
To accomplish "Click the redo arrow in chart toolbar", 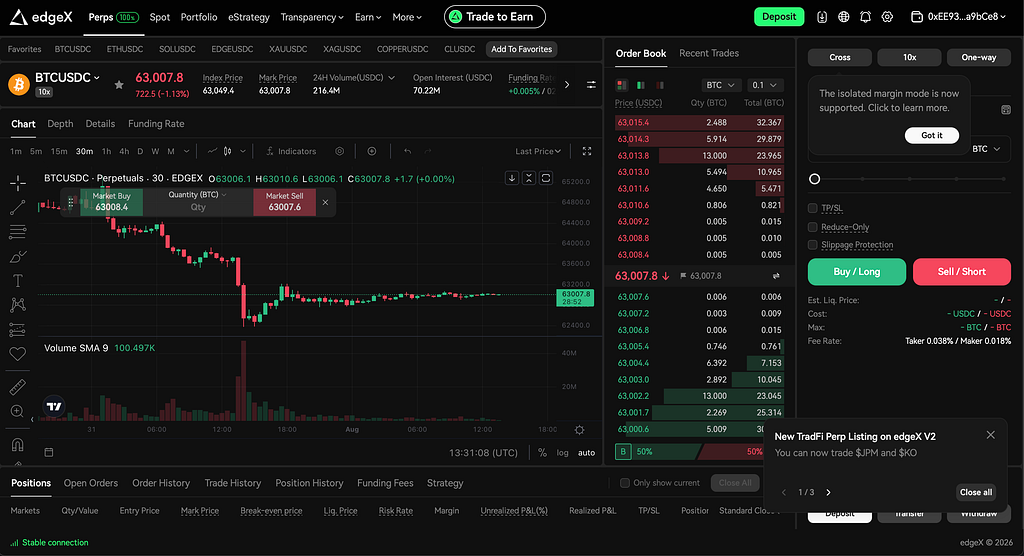I will coord(428,151).
